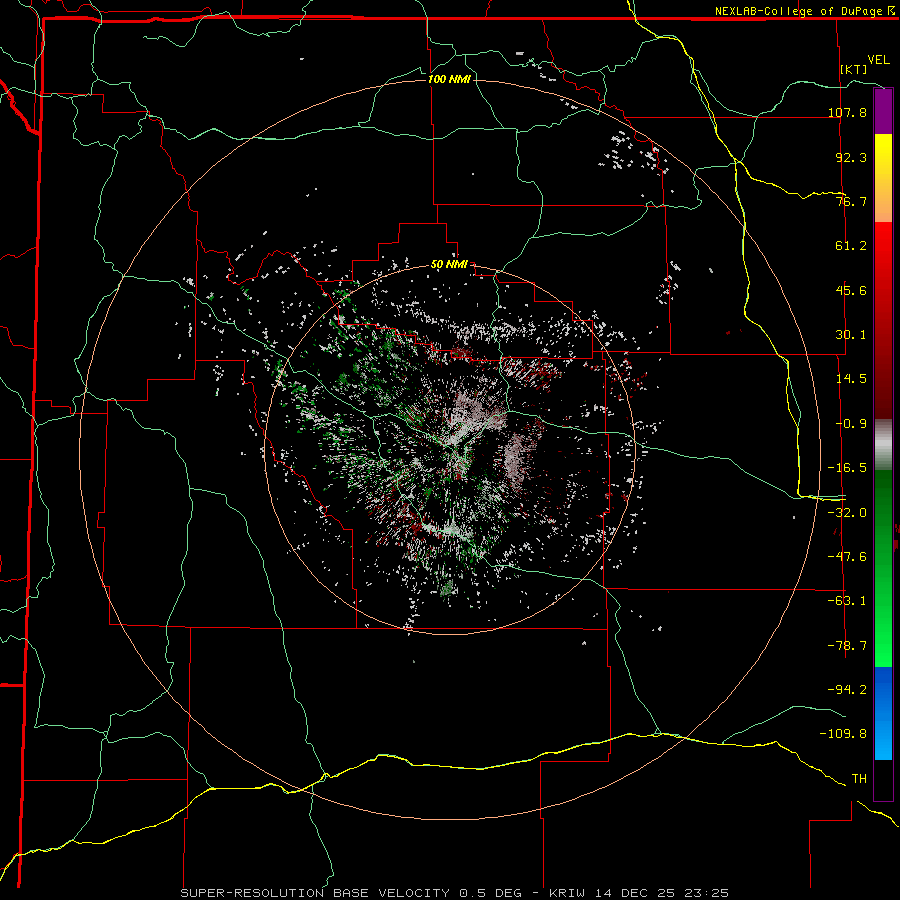Click the [KT] units label
The image size is (900, 900).
(854, 69)
